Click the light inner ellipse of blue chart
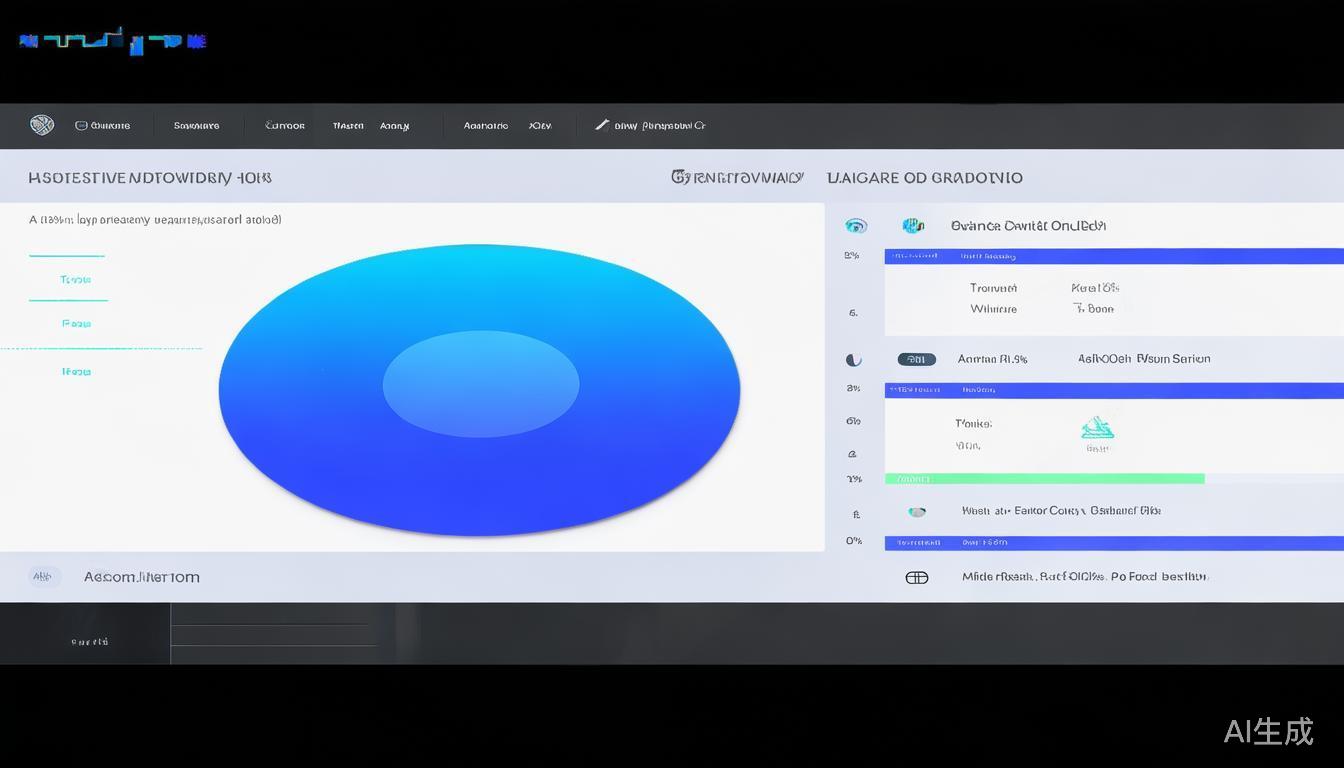1344x768 pixels. 481,384
